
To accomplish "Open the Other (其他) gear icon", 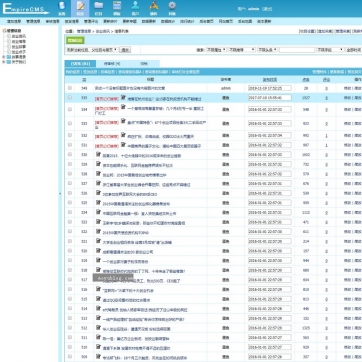I will coord(172,8).
